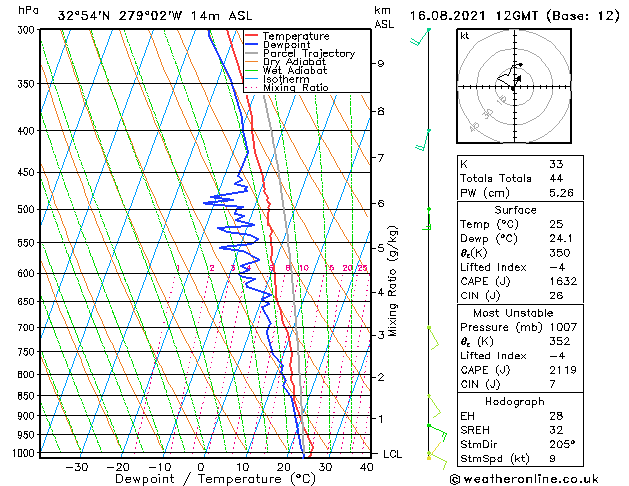
Task: Click the 950 hPa pressure axis label
Action: point(28,435)
